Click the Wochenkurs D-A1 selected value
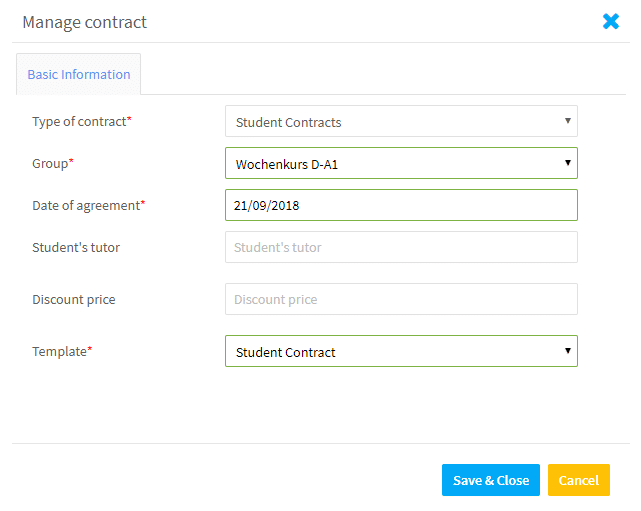641x511 pixels. (287, 164)
